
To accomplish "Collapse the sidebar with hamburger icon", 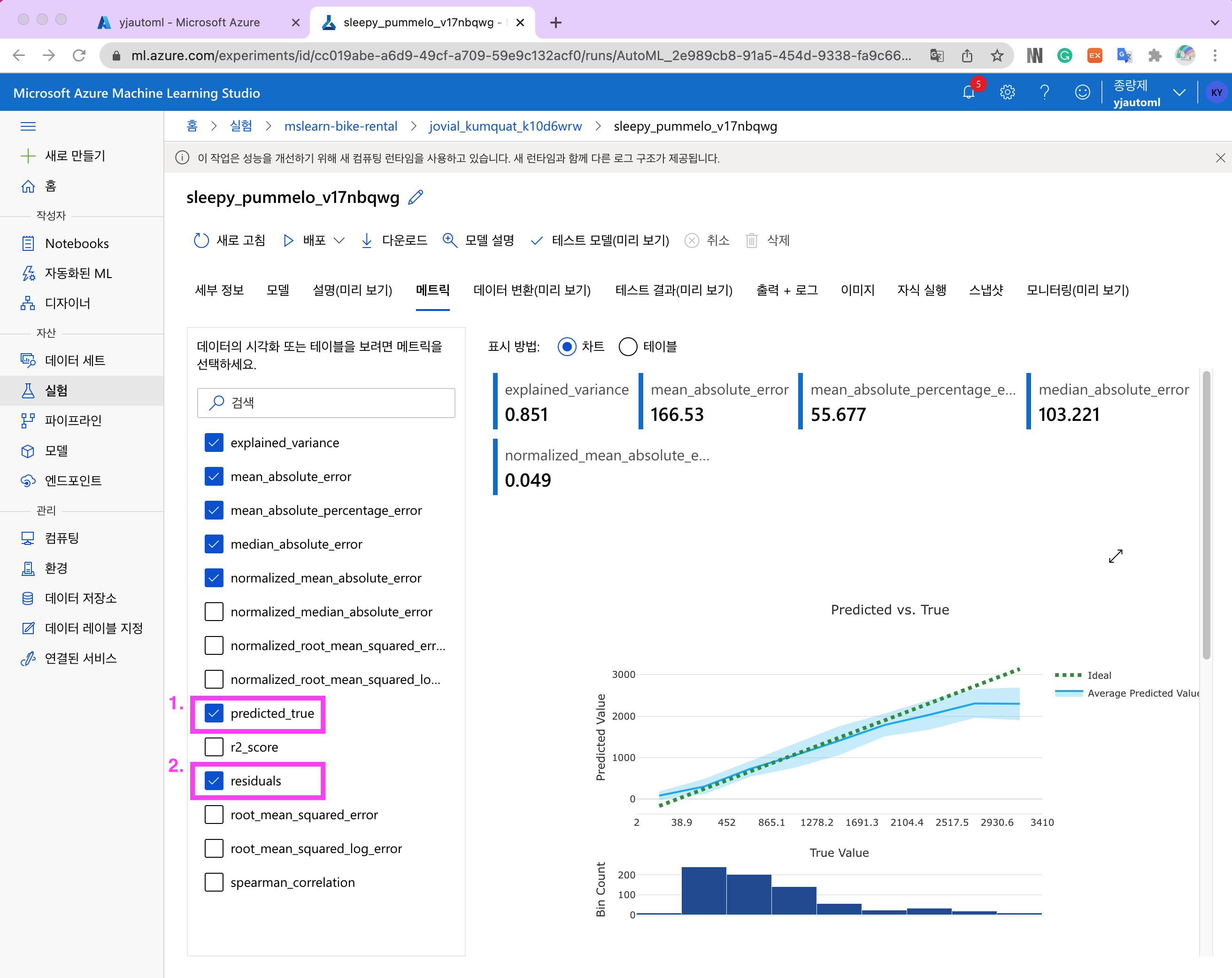I will click(x=28, y=126).
